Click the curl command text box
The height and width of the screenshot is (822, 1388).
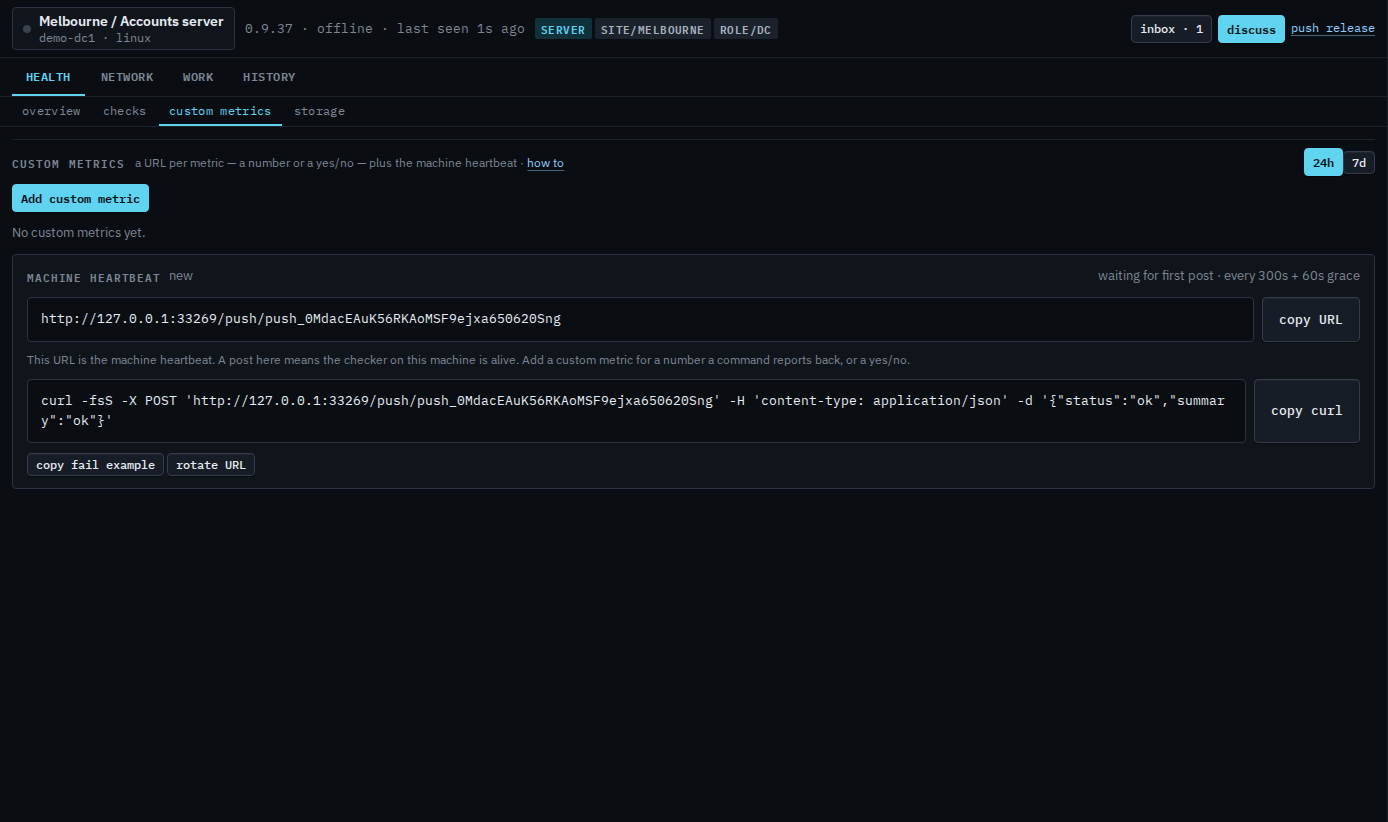point(636,410)
